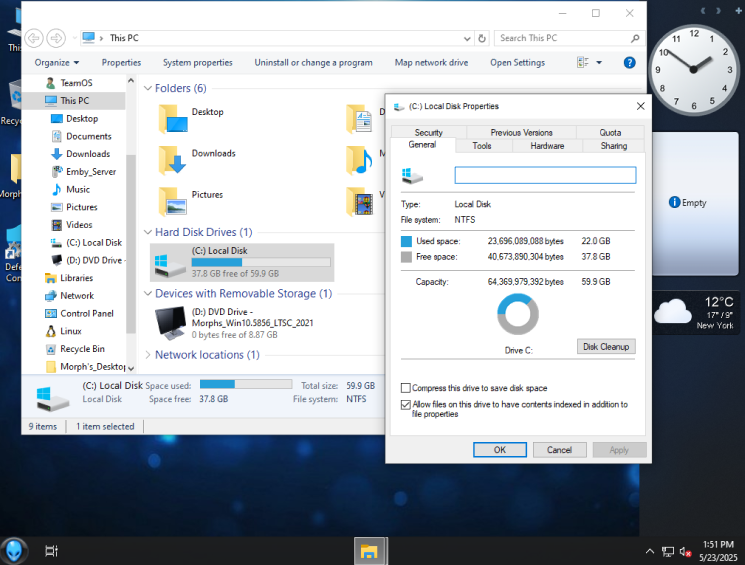This screenshot has width=745, height=565.
Task: Click the C: drive usage bar
Action: tap(261, 262)
